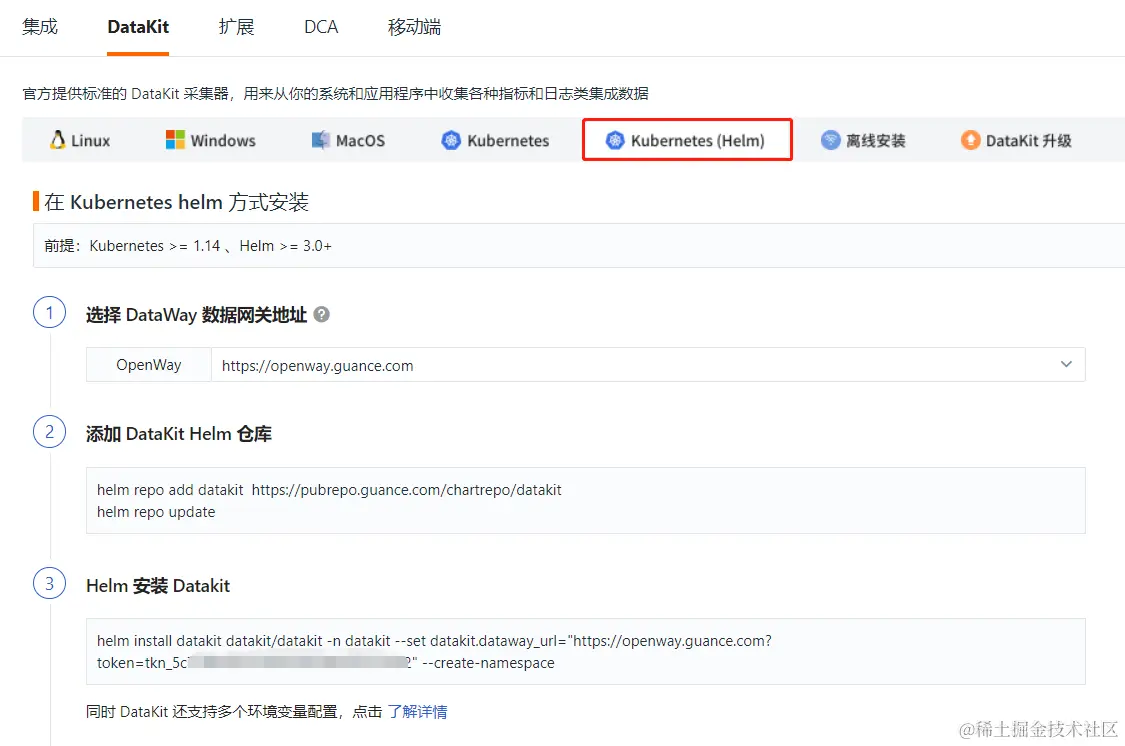Open the 了解详情 link

pyautogui.click(x=417, y=712)
